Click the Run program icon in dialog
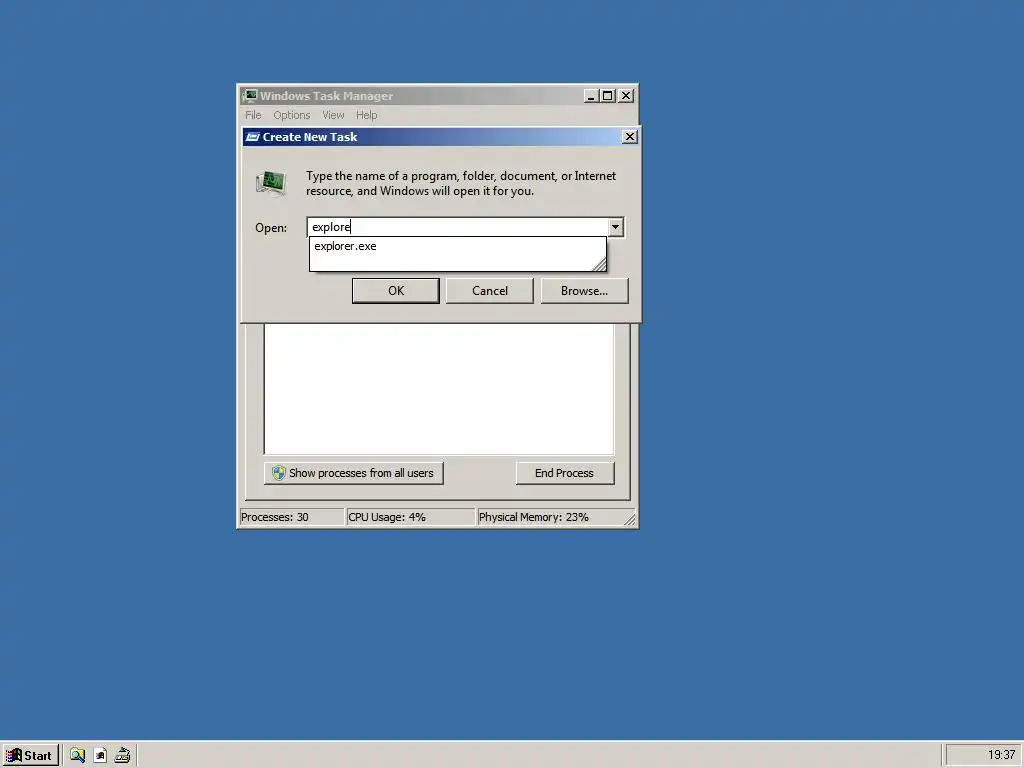1024x768 pixels. [271, 183]
